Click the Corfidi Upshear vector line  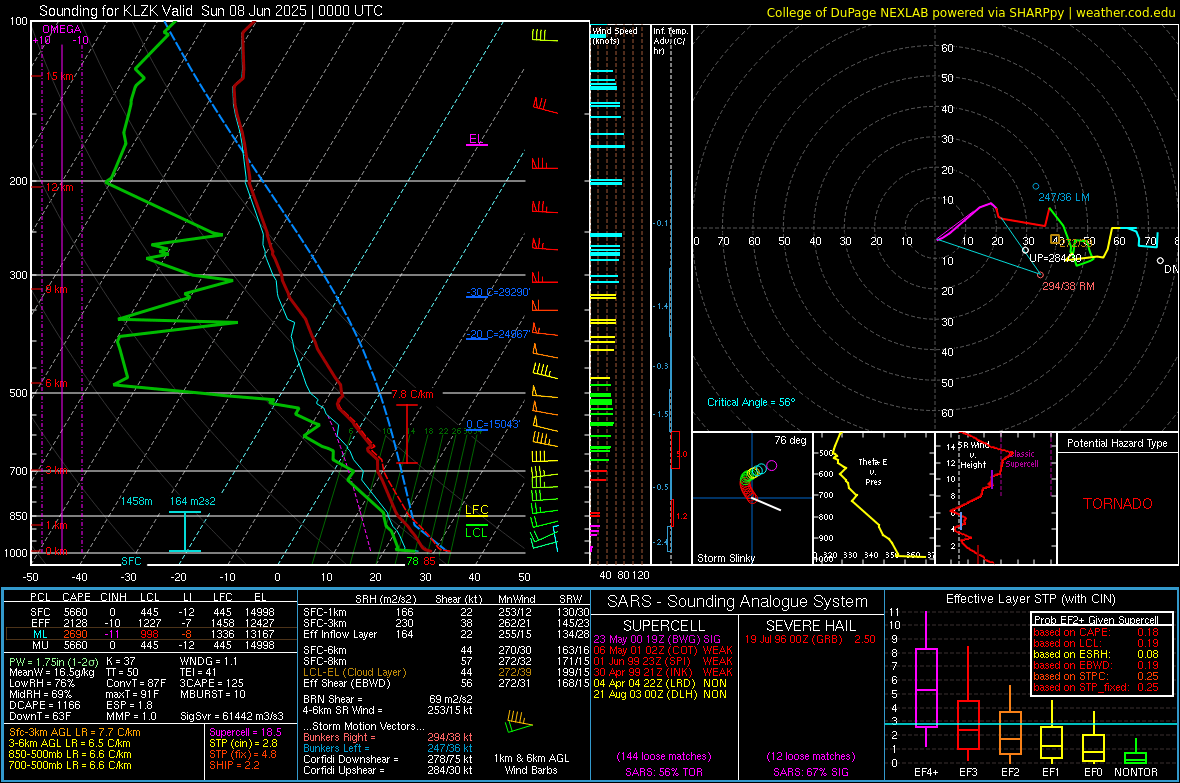click(x=388, y=770)
